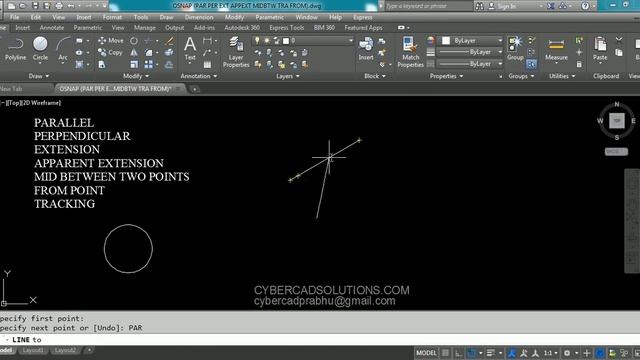Toggle group selection on/off in Groups panel
The height and width of the screenshot is (360, 640).
[x=531, y=64]
